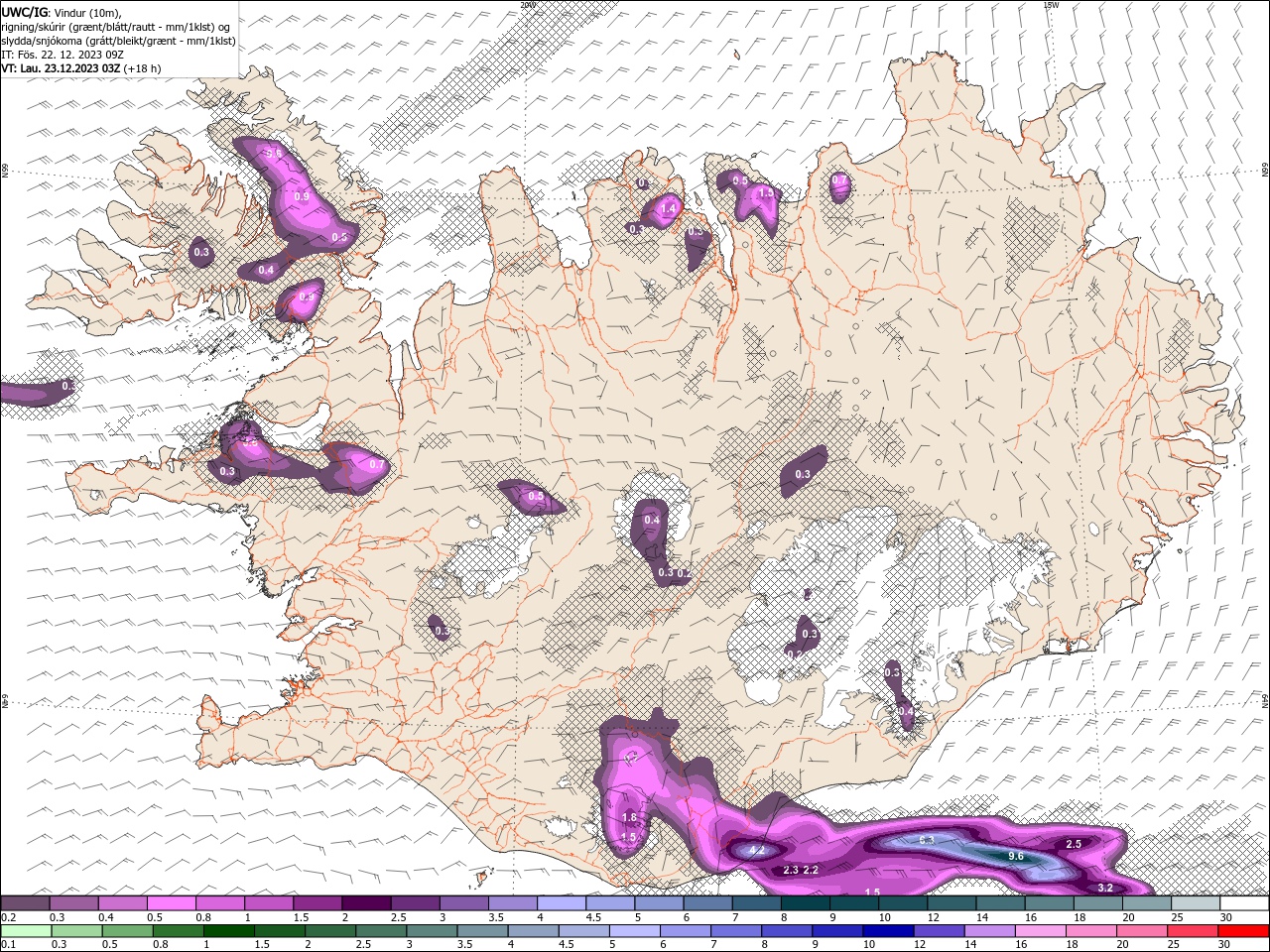This screenshot has height=952, width=1270.
Task: Click the navy blue 10–12 rain legend swatch
Action: 887,931
